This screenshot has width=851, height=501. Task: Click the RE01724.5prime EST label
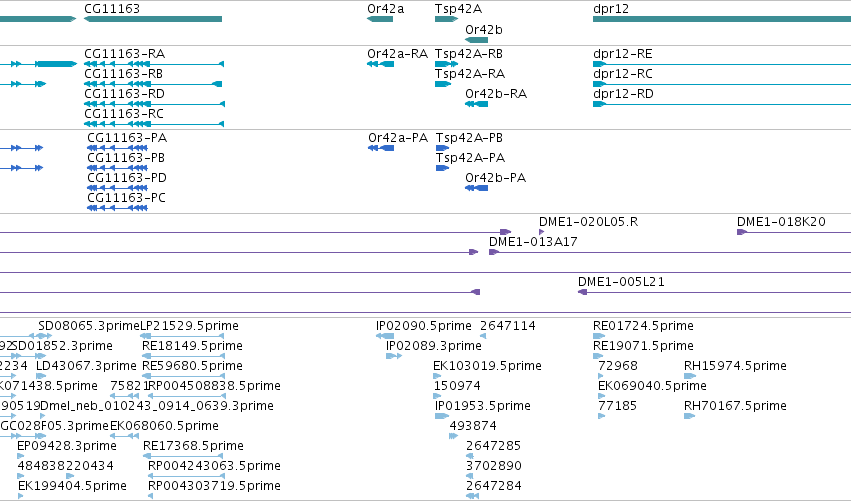point(643,326)
